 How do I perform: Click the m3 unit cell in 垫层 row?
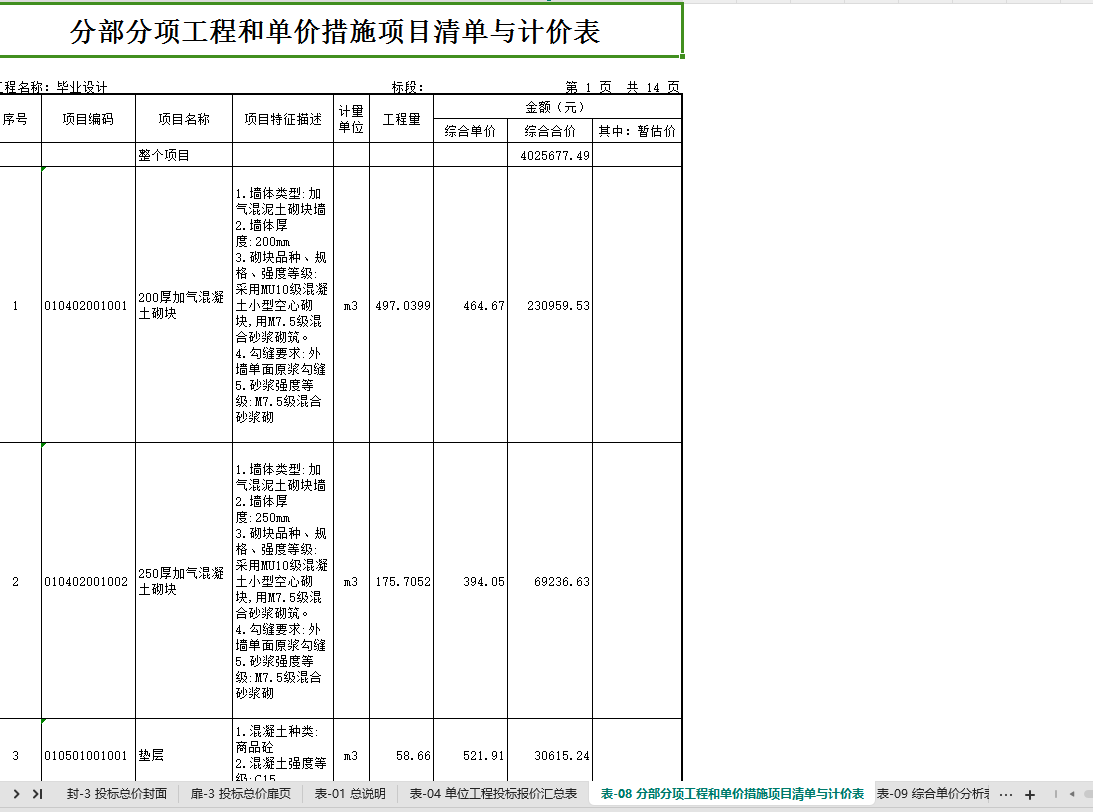point(351,751)
